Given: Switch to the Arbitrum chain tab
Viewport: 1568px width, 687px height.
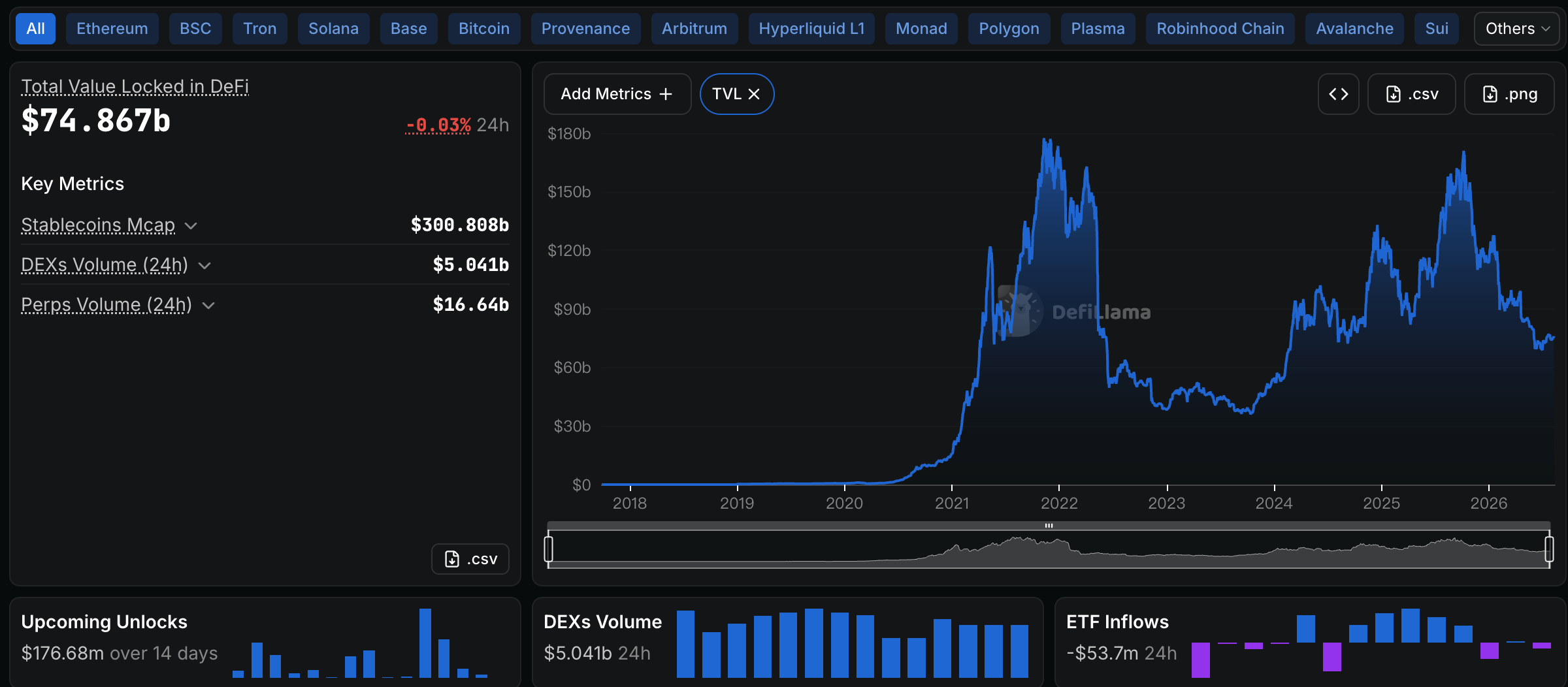Looking at the screenshot, I should (694, 29).
